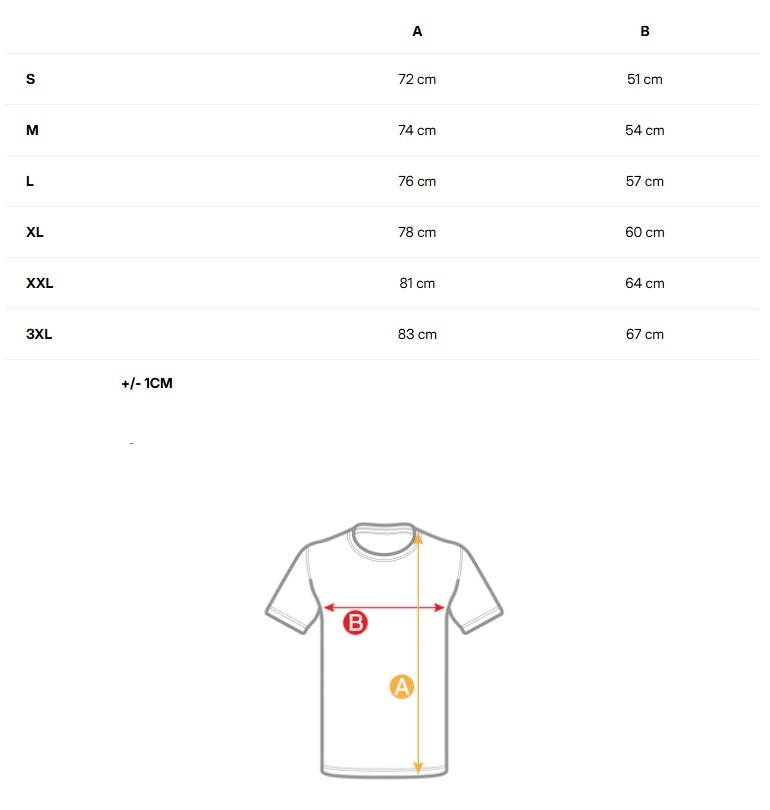Select the 57 cm width for size L
770x810 pixels.
pyautogui.click(x=645, y=181)
